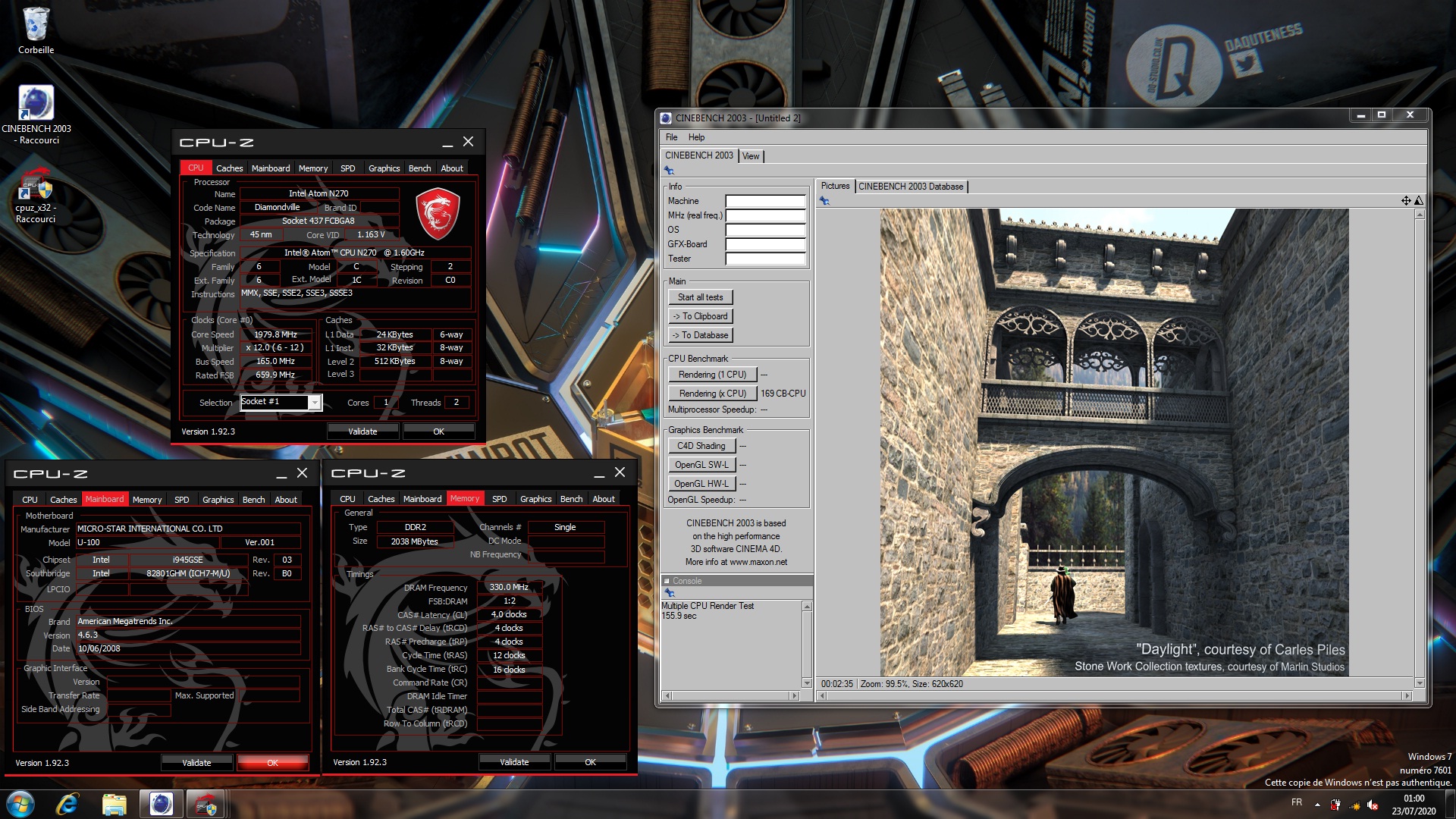Screen dimensions: 1456x819
Task: Click the CINEBENCH app icon in its title bar
Action: tap(666, 118)
